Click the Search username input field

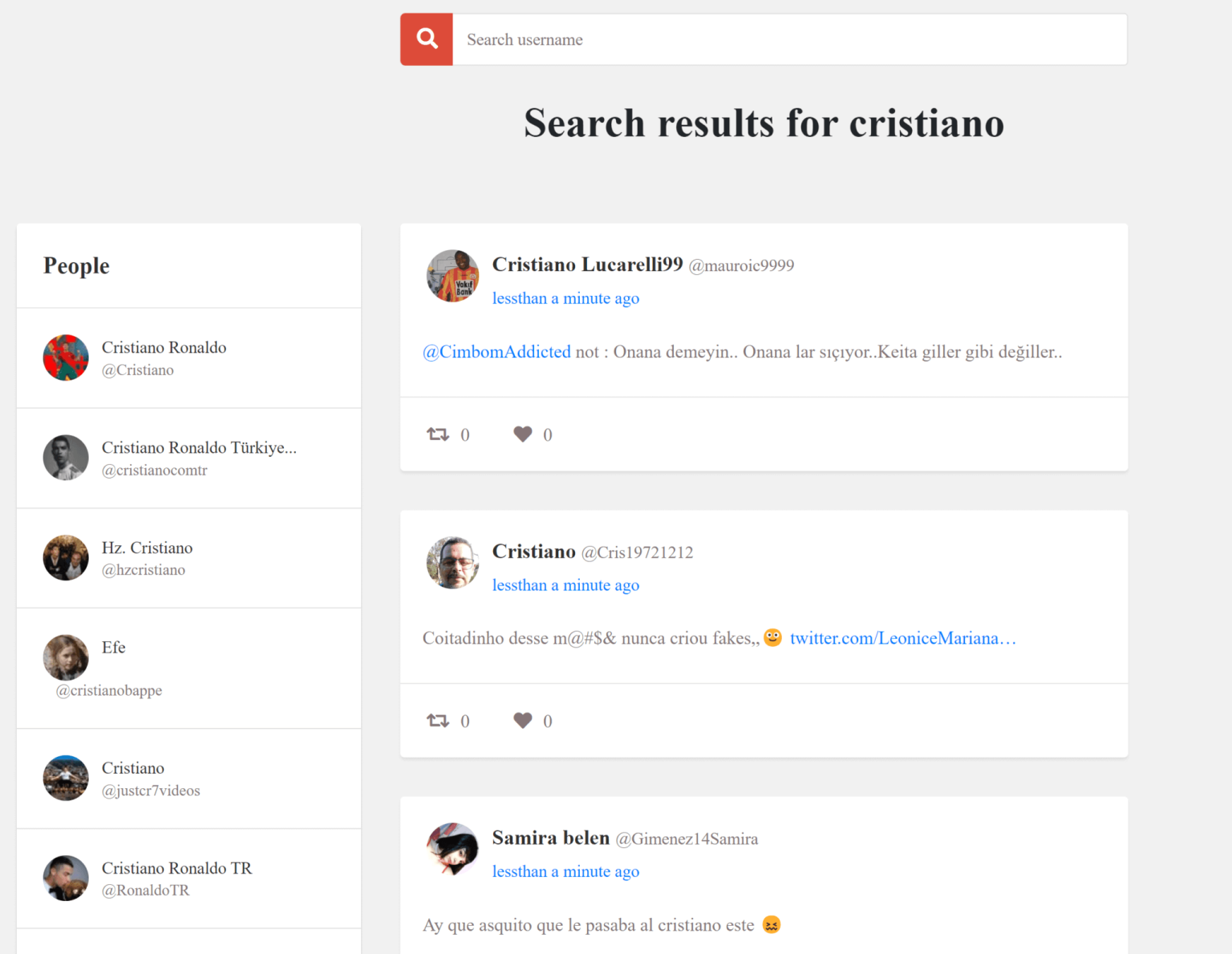[789, 39]
